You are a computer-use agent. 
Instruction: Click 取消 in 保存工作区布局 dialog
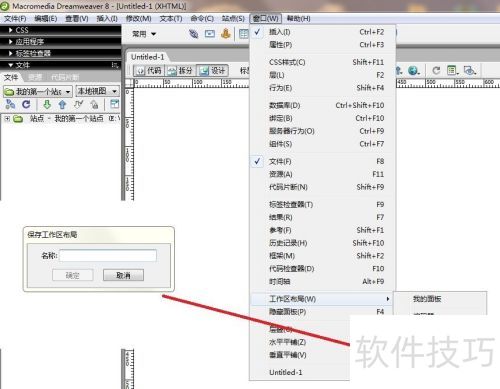[123, 275]
